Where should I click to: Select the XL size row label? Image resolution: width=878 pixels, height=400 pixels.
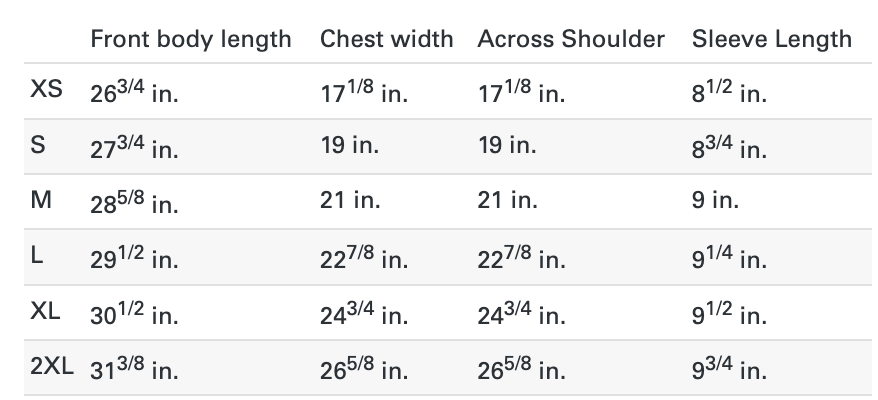pyautogui.click(x=46, y=311)
